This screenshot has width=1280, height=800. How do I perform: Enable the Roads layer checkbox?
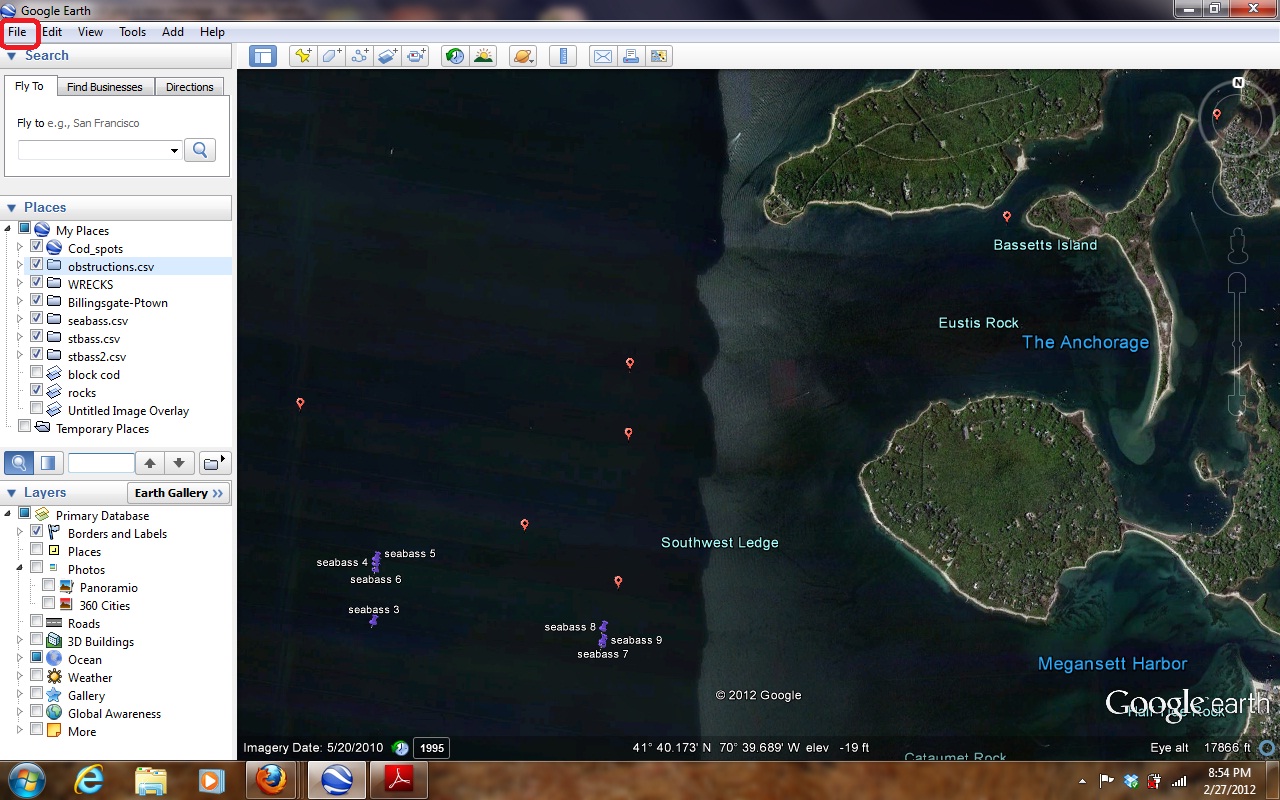point(37,622)
